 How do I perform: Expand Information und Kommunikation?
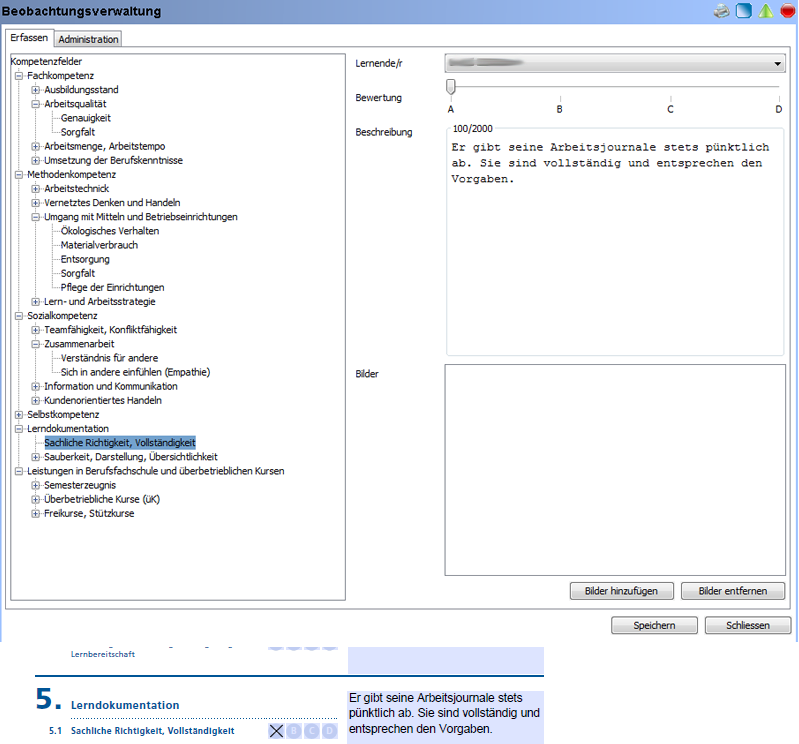pos(35,387)
